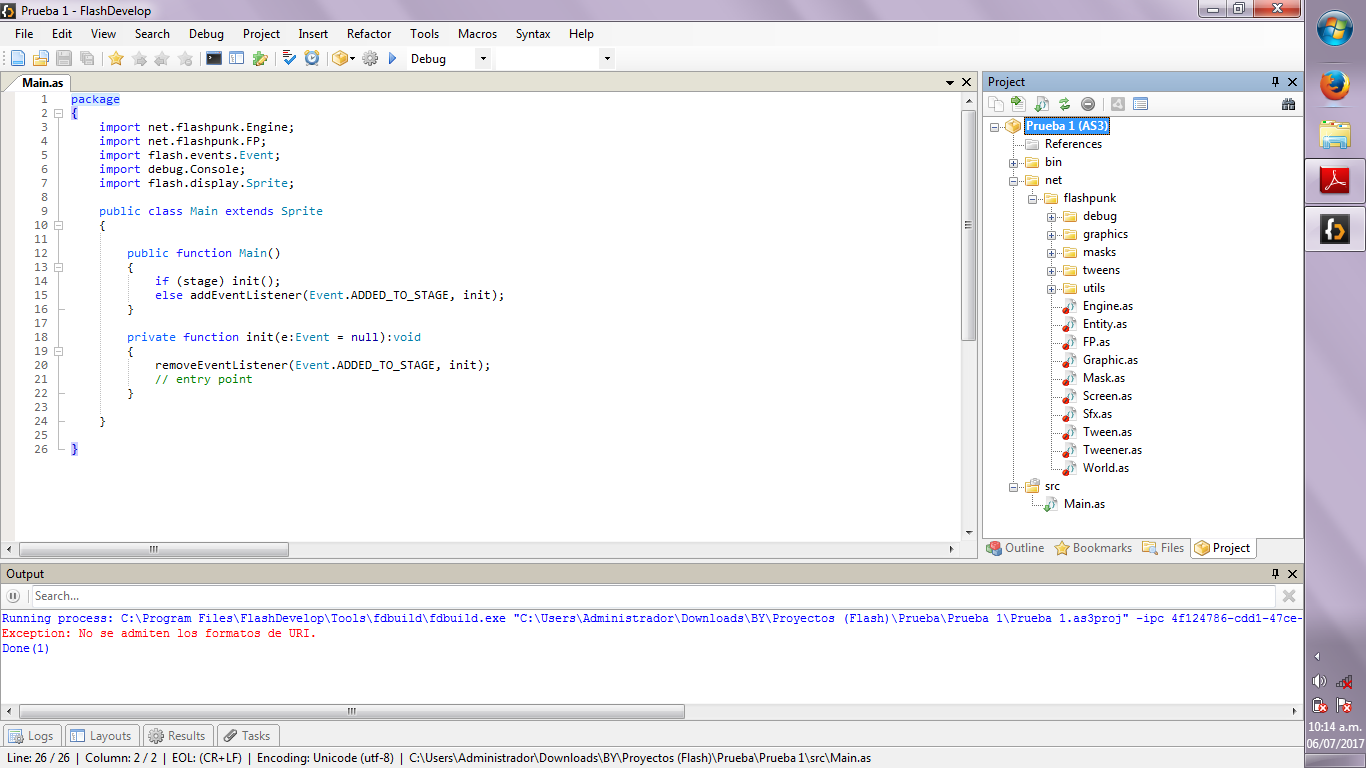Click the Build Project gear icon

point(370,59)
